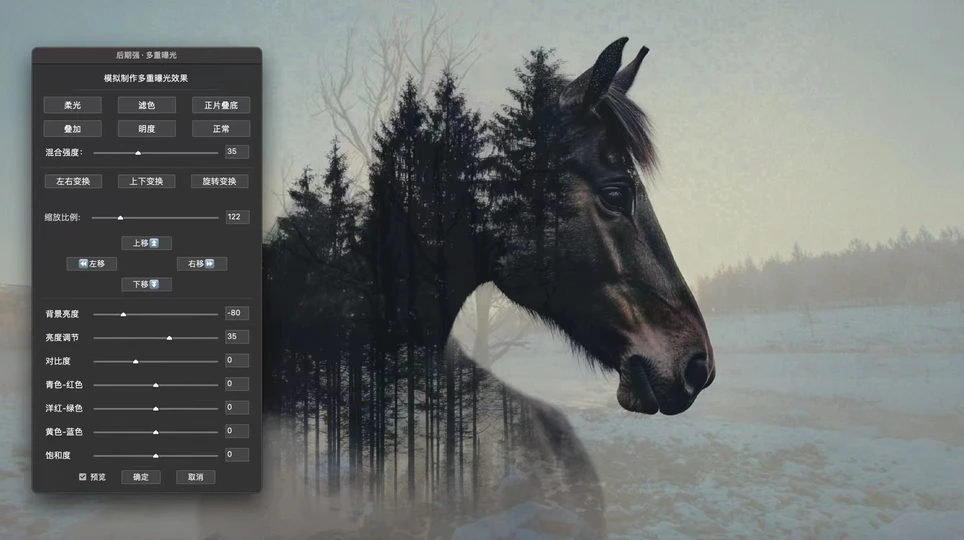Select the 柔光 soft light blend mode
This screenshot has height=540, width=964.
pyautogui.click(x=73, y=105)
